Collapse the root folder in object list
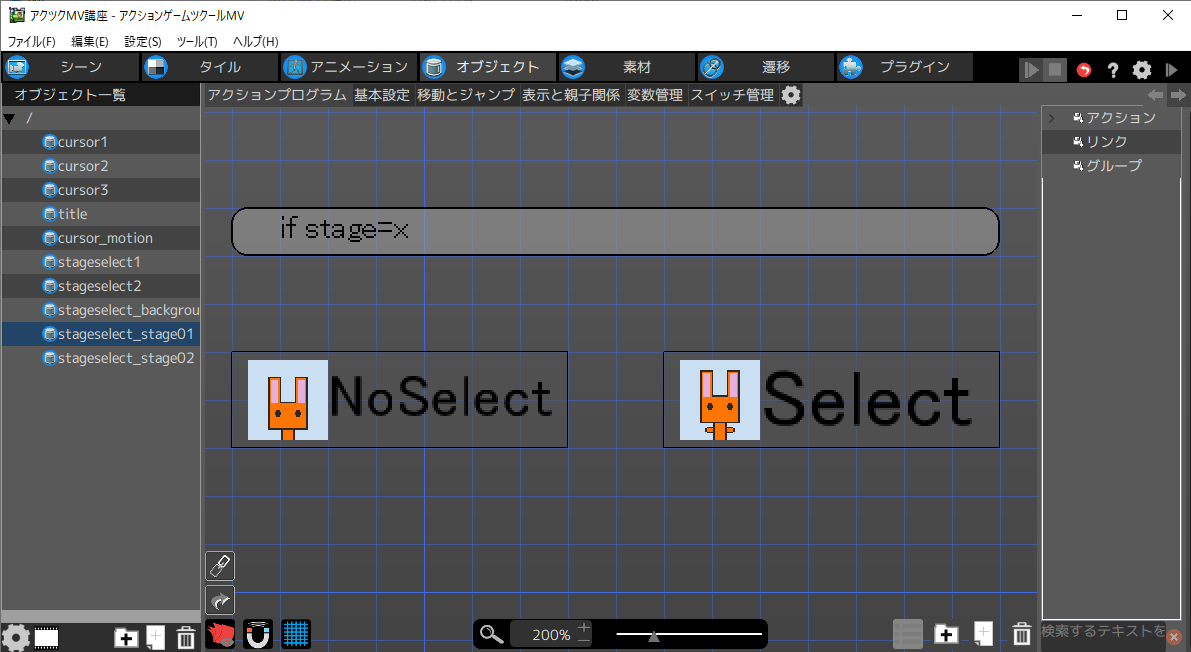 (9, 118)
